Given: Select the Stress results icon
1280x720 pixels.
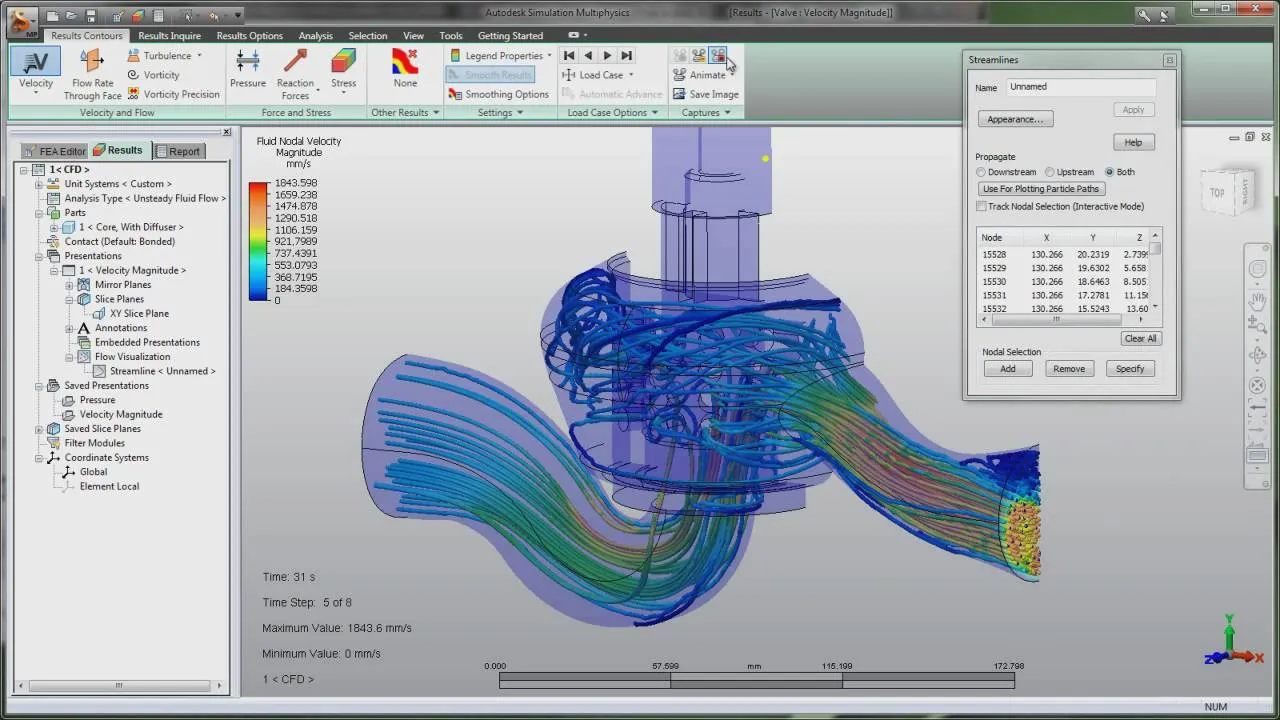Looking at the screenshot, I should pyautogui.click(x=343, y=62).
